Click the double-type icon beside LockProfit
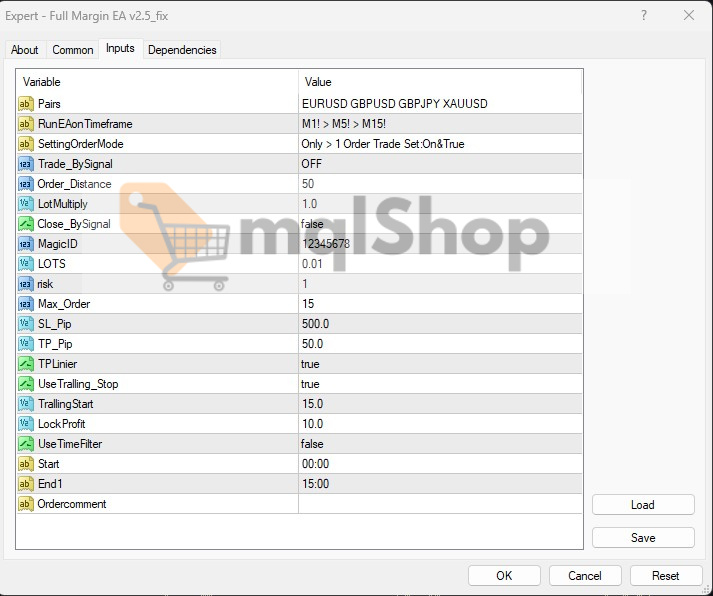This screenshot has width=713, height=596. pos(26,424)
